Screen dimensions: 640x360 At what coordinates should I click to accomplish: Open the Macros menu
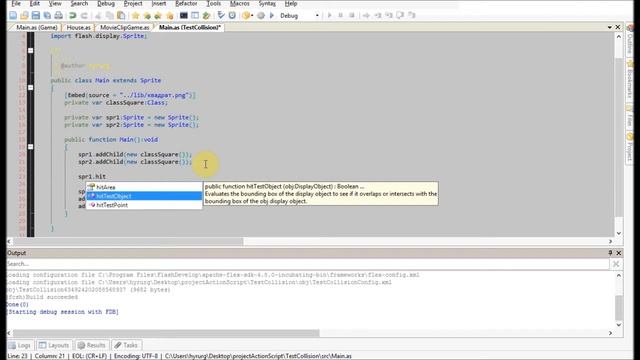(240, 4)
